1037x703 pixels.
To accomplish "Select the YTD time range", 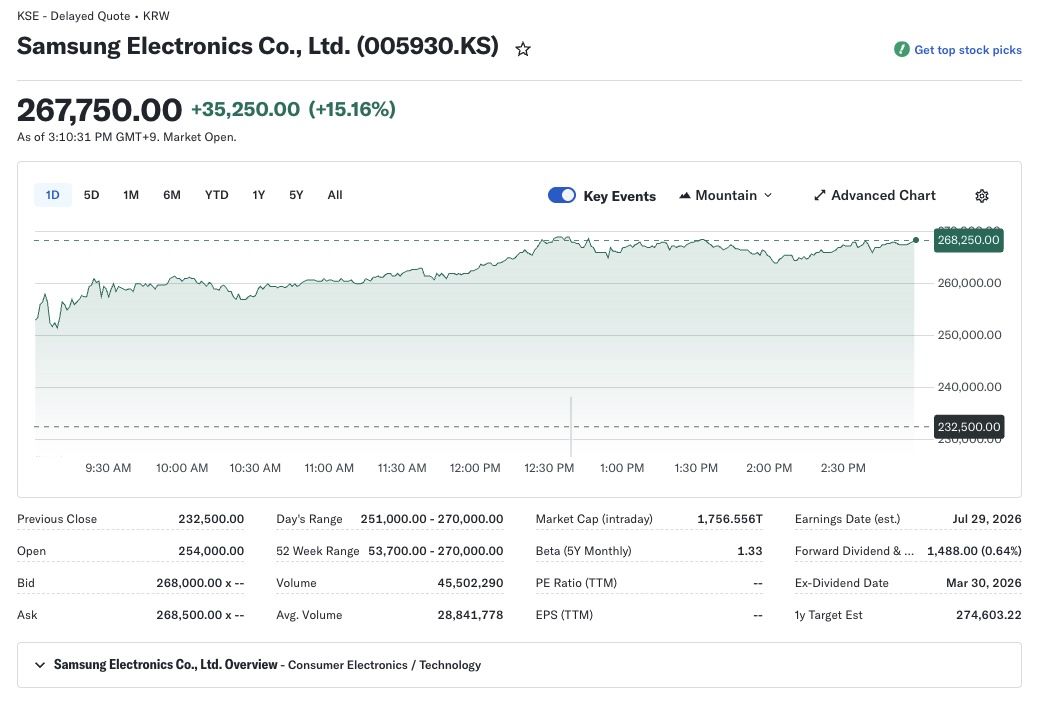I will [x=216, y=195].
